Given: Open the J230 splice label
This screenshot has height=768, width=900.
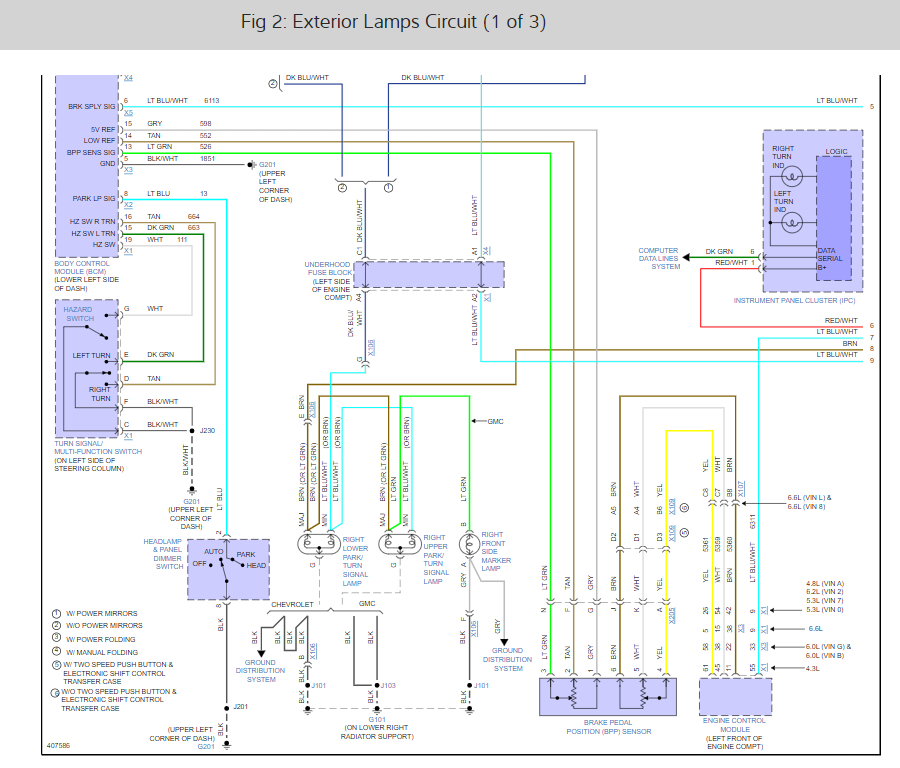Looking at the screenshot, I should 207,430.
